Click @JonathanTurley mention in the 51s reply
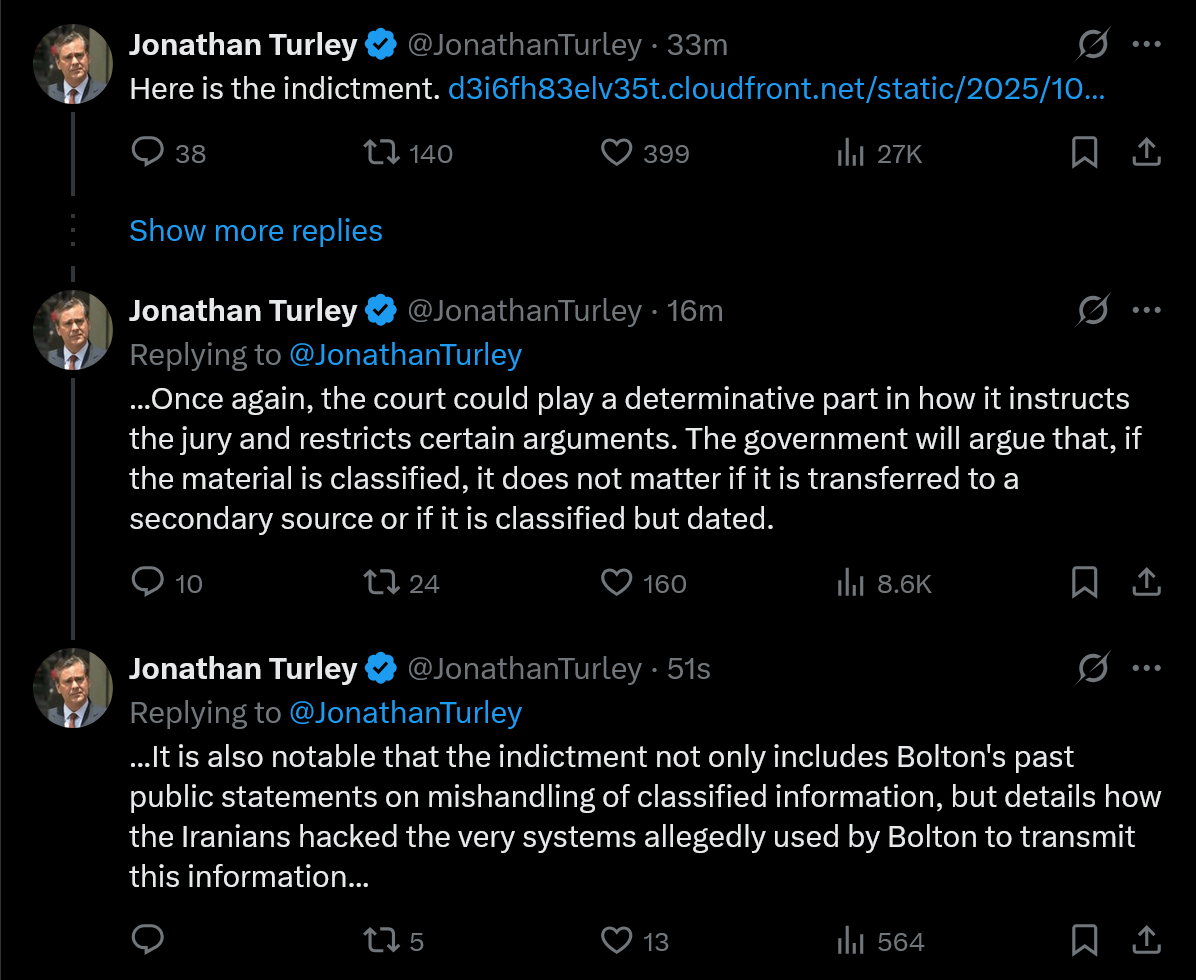Image resolution: width=1196 pixels, height=980 pixels. tap(405, 712)
